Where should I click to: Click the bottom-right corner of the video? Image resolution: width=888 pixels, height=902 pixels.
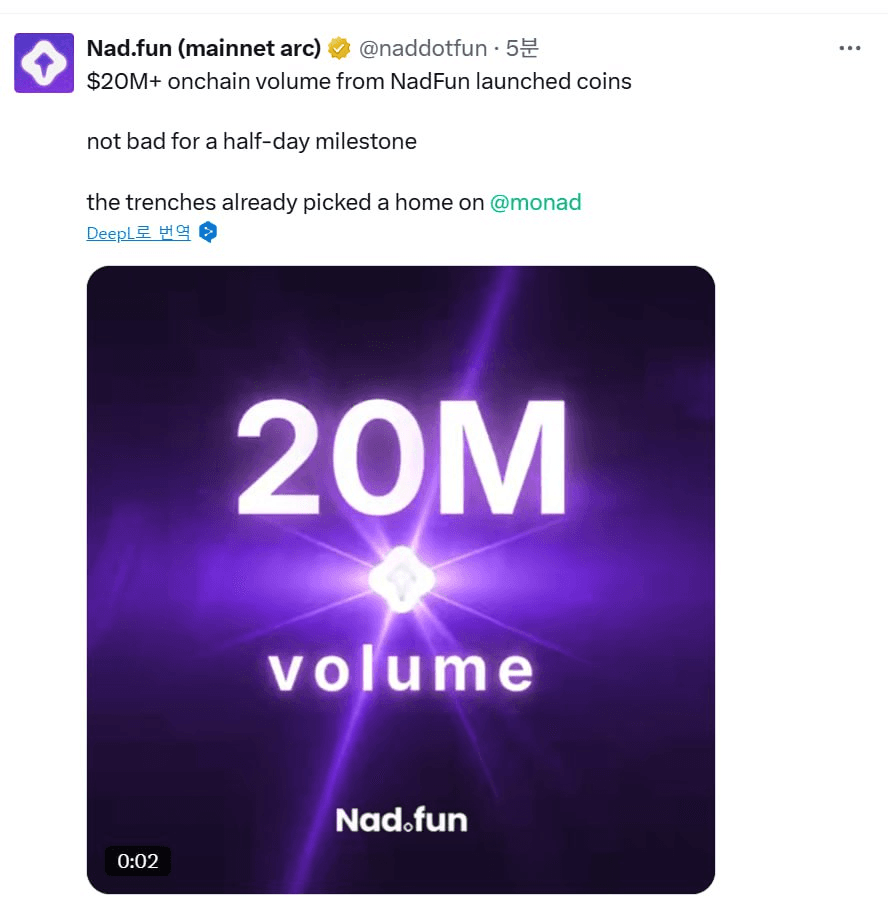coord(690,868)
